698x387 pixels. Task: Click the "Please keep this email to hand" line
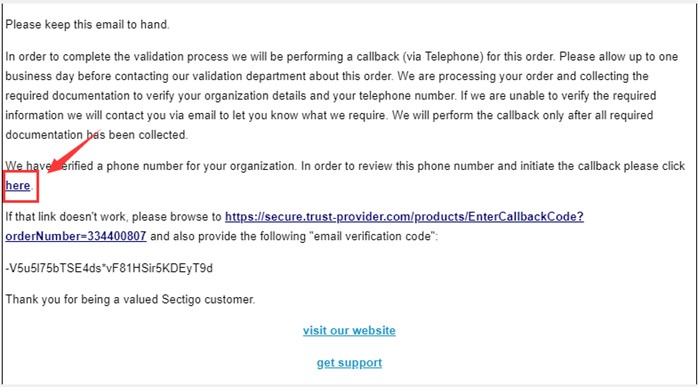(87, 24)
